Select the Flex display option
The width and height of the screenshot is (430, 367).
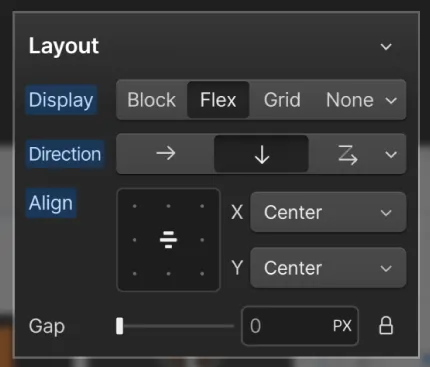(x=218, y=100)
